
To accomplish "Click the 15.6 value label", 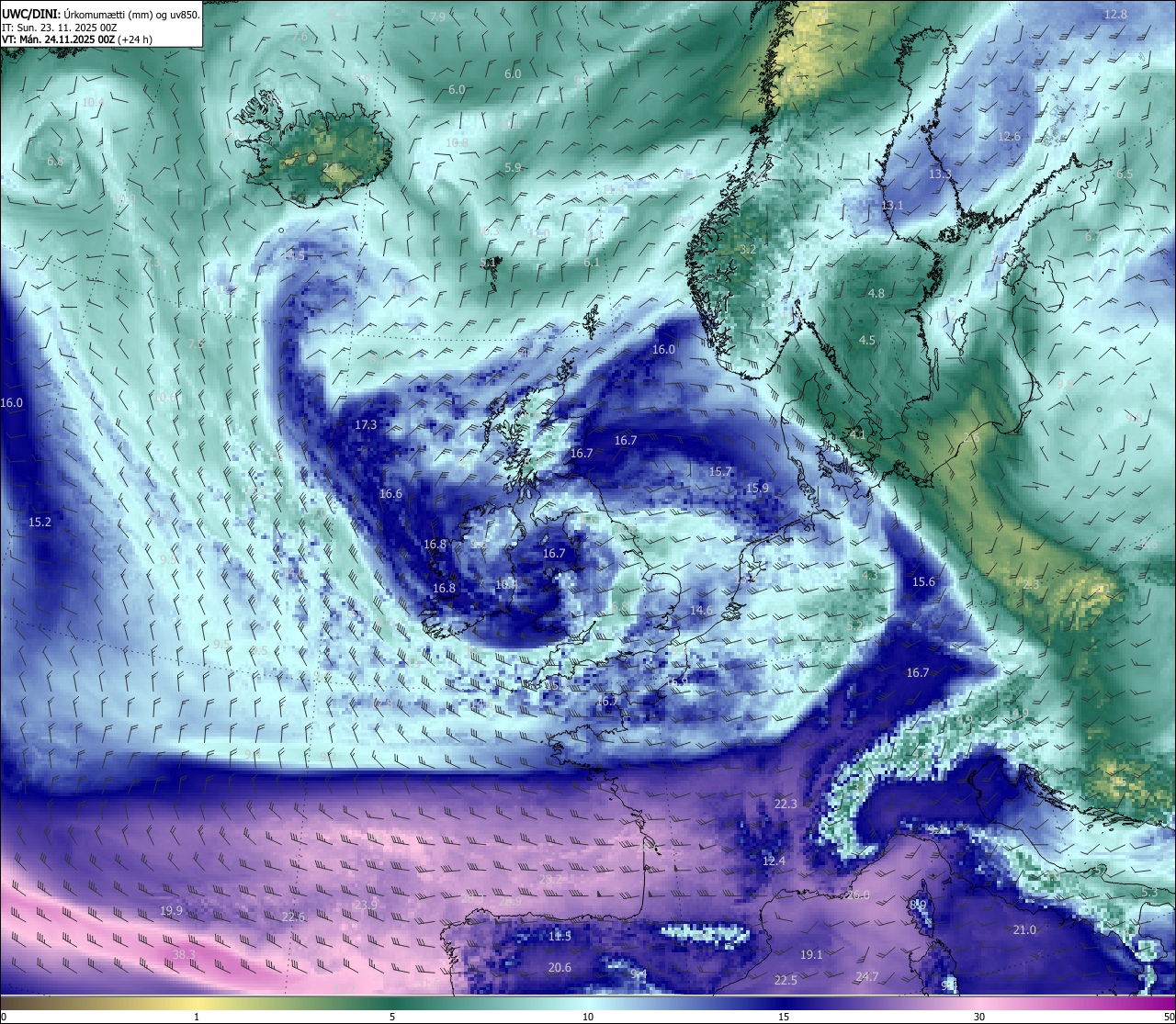I will 923,581.
